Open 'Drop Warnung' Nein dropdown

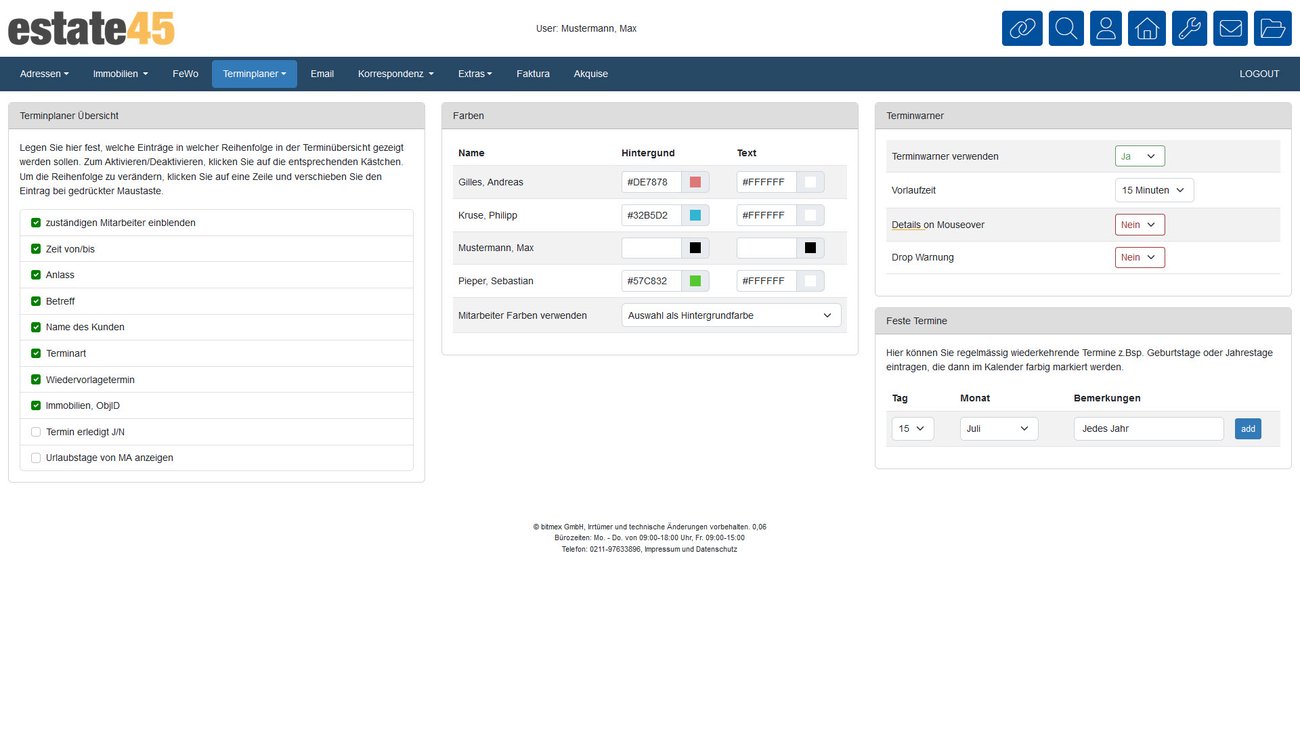point(1139,257)
